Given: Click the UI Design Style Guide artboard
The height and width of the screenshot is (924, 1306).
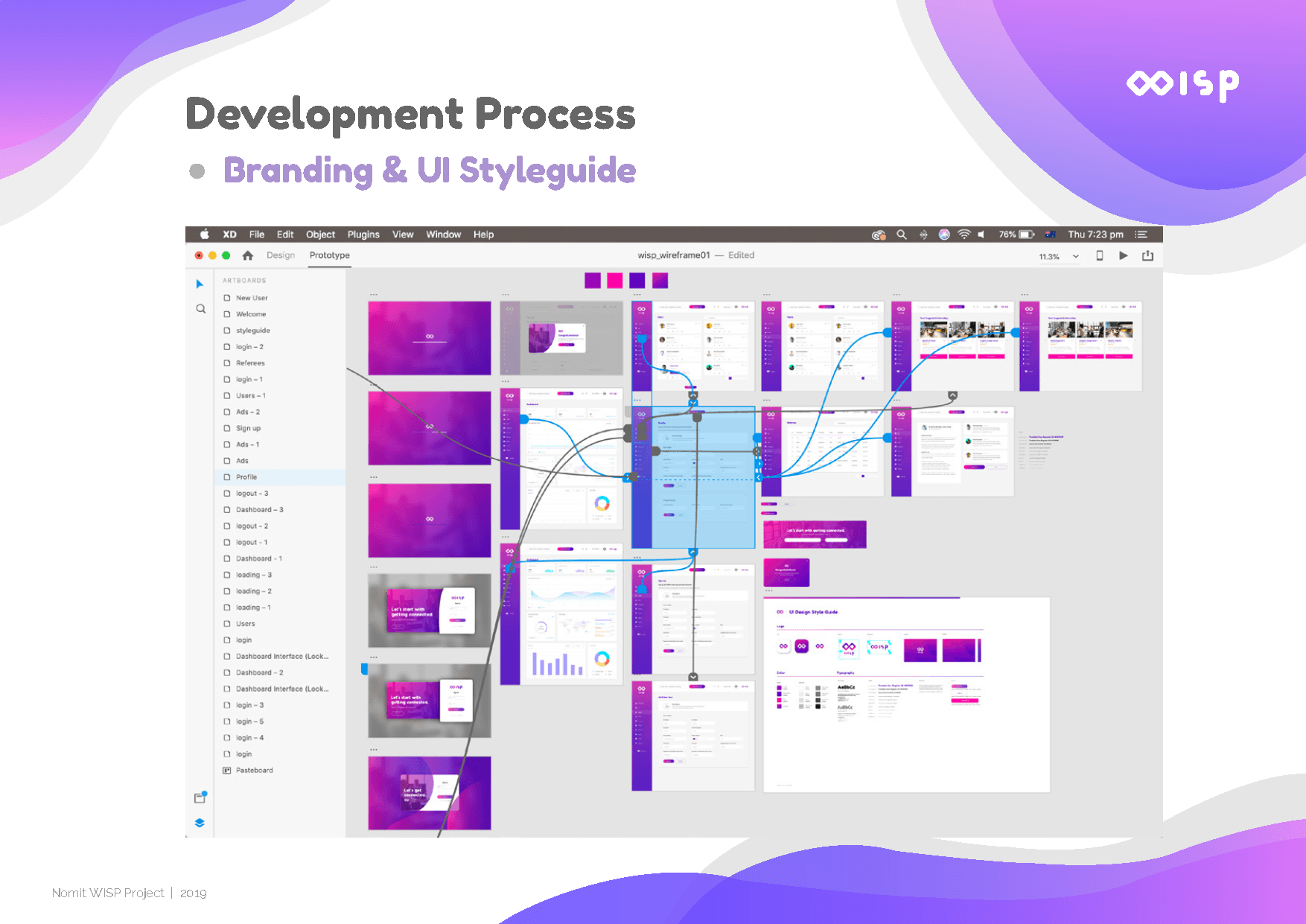Looking at the screenshot, I should [906, 694].
